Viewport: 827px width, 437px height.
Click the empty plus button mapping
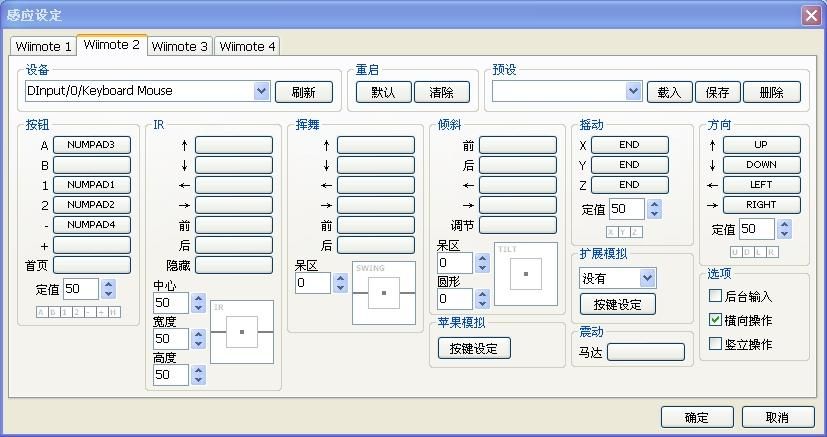[92, 245]
